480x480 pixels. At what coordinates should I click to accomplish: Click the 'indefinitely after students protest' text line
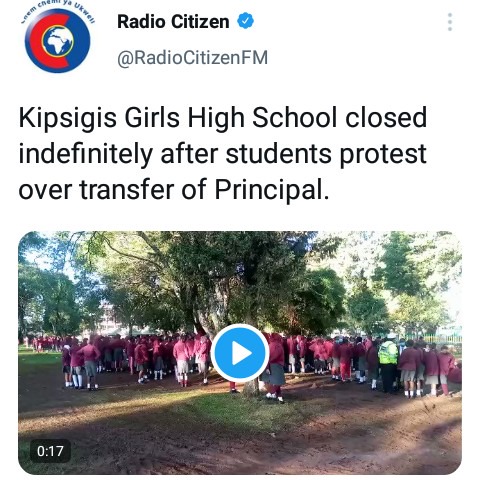point(222,154)
